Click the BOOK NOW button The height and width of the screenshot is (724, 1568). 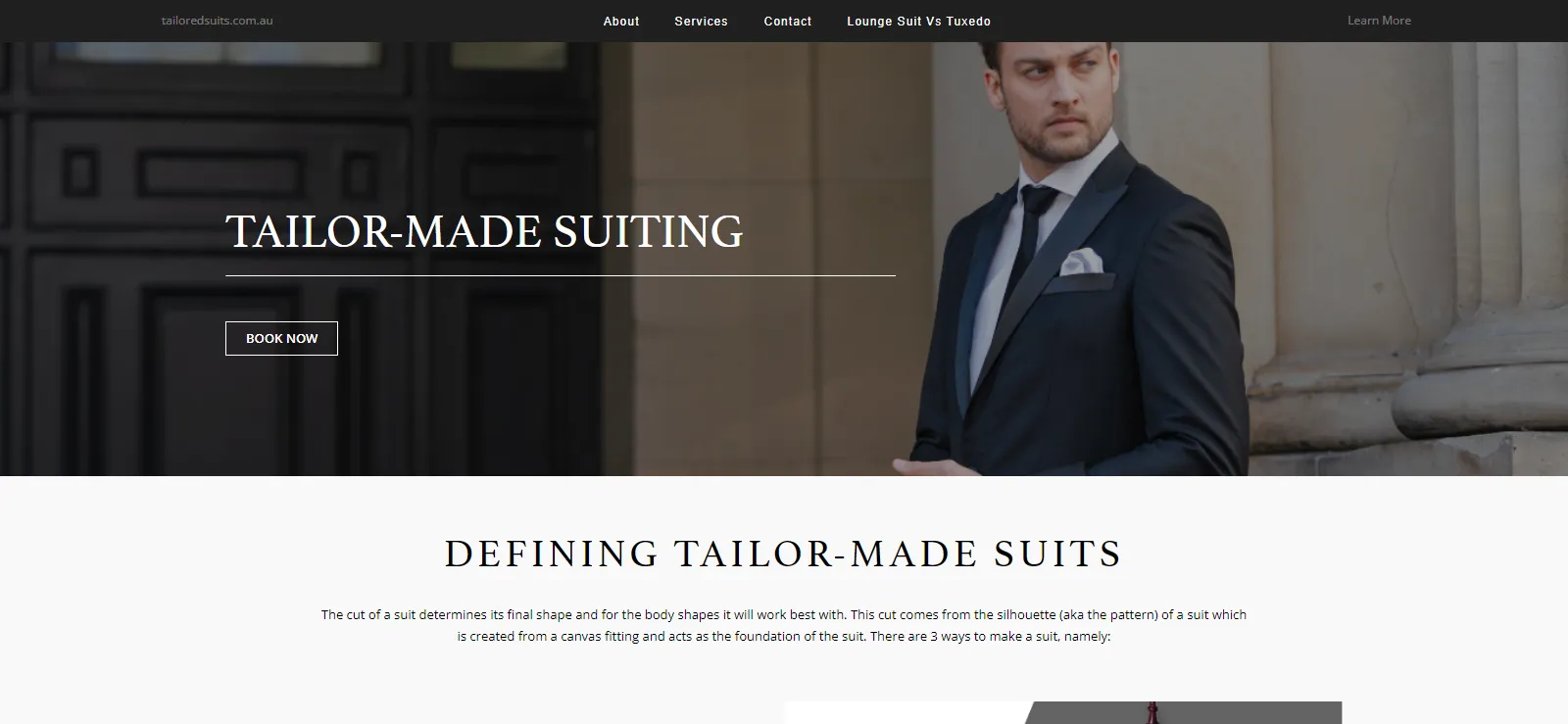pos(281,338)
